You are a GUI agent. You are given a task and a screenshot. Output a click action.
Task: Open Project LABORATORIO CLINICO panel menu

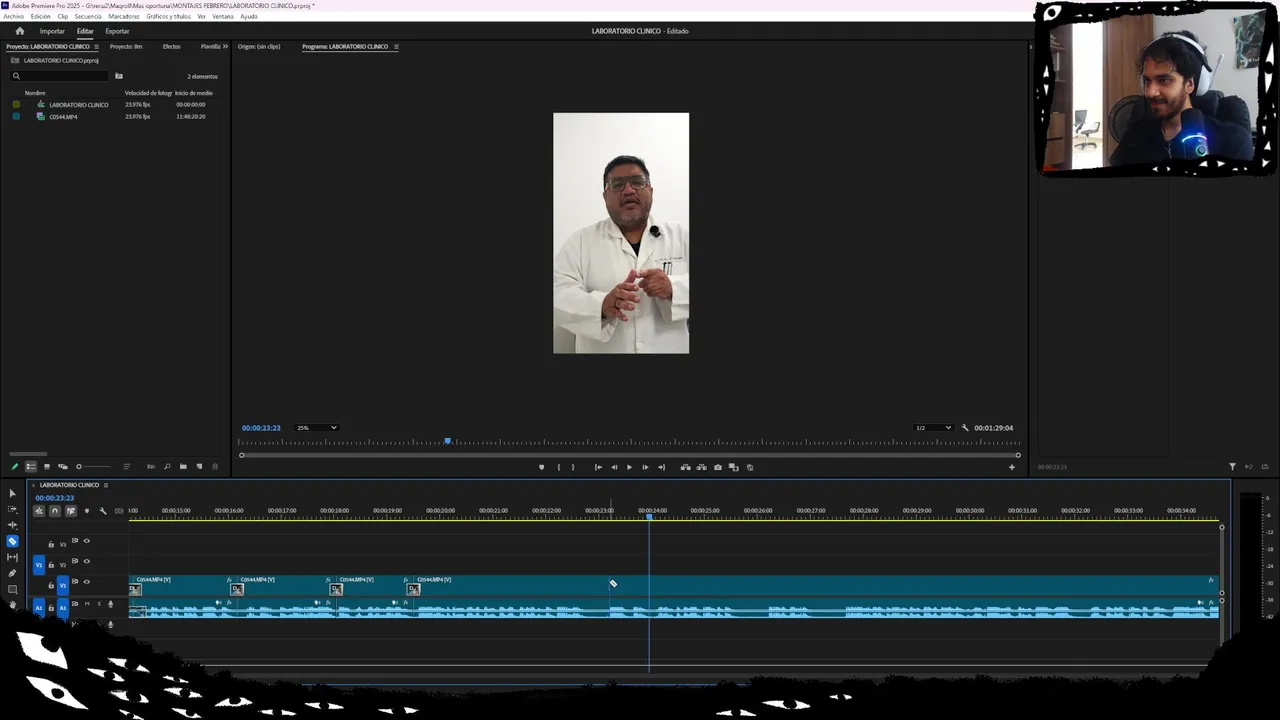(96, 47)
